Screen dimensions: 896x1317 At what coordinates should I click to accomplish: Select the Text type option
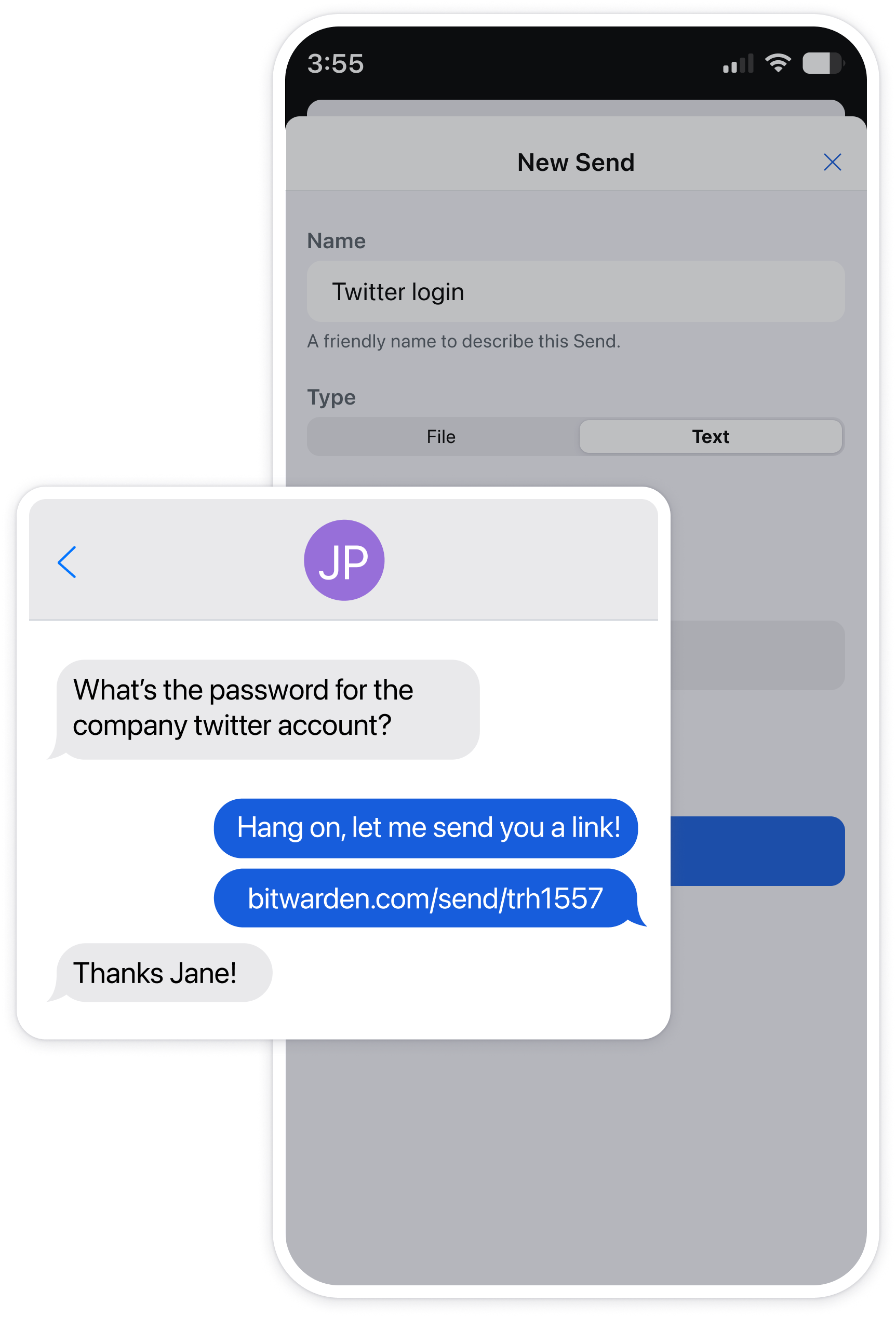tap(710, 436)
